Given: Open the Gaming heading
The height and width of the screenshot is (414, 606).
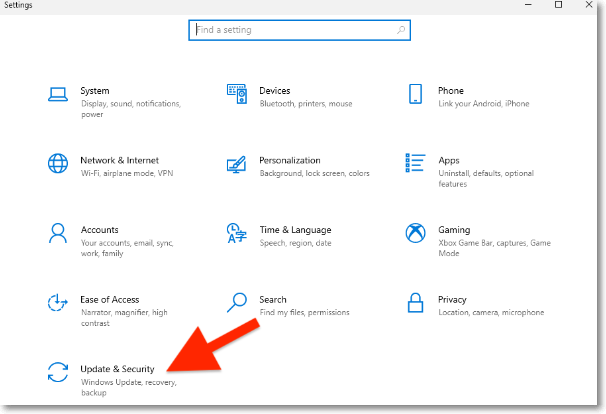Looking at the screenshot, I should [454, 230].
